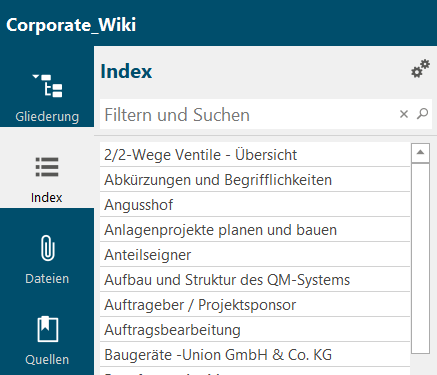Click the scrollbar up arrow

420,153
